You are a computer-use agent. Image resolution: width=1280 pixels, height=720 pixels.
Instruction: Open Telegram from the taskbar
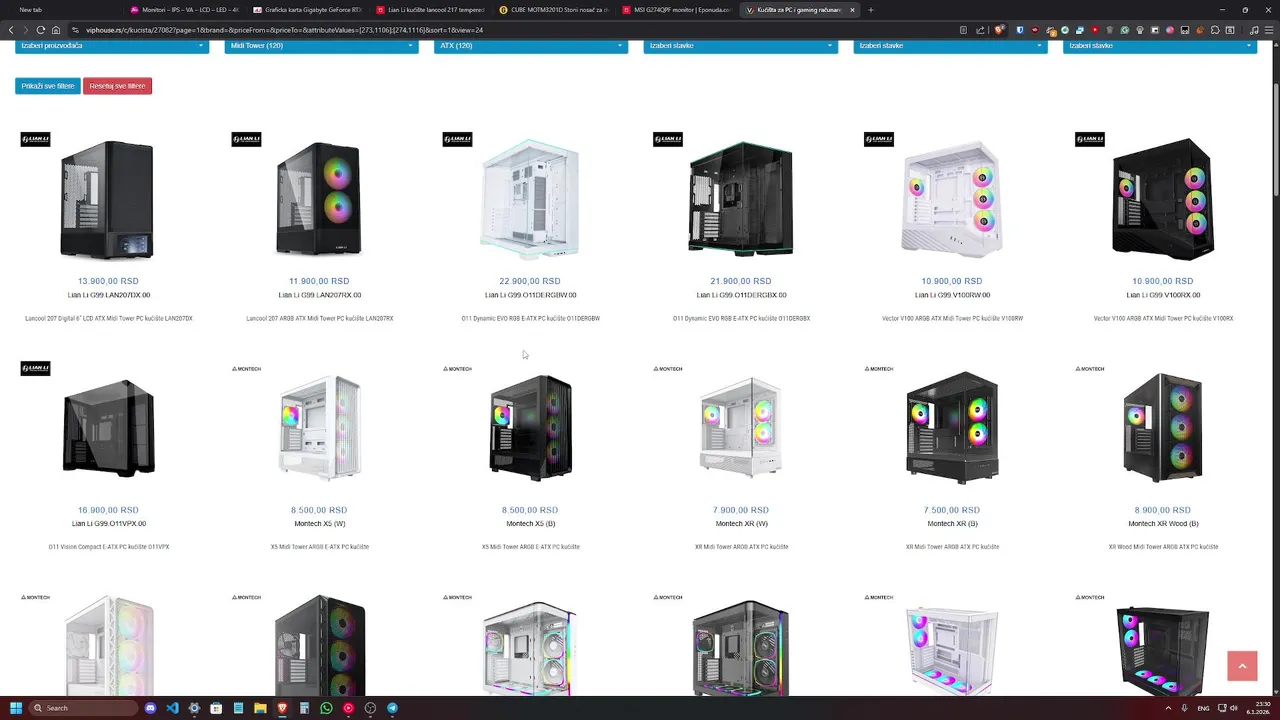[392, 708]
